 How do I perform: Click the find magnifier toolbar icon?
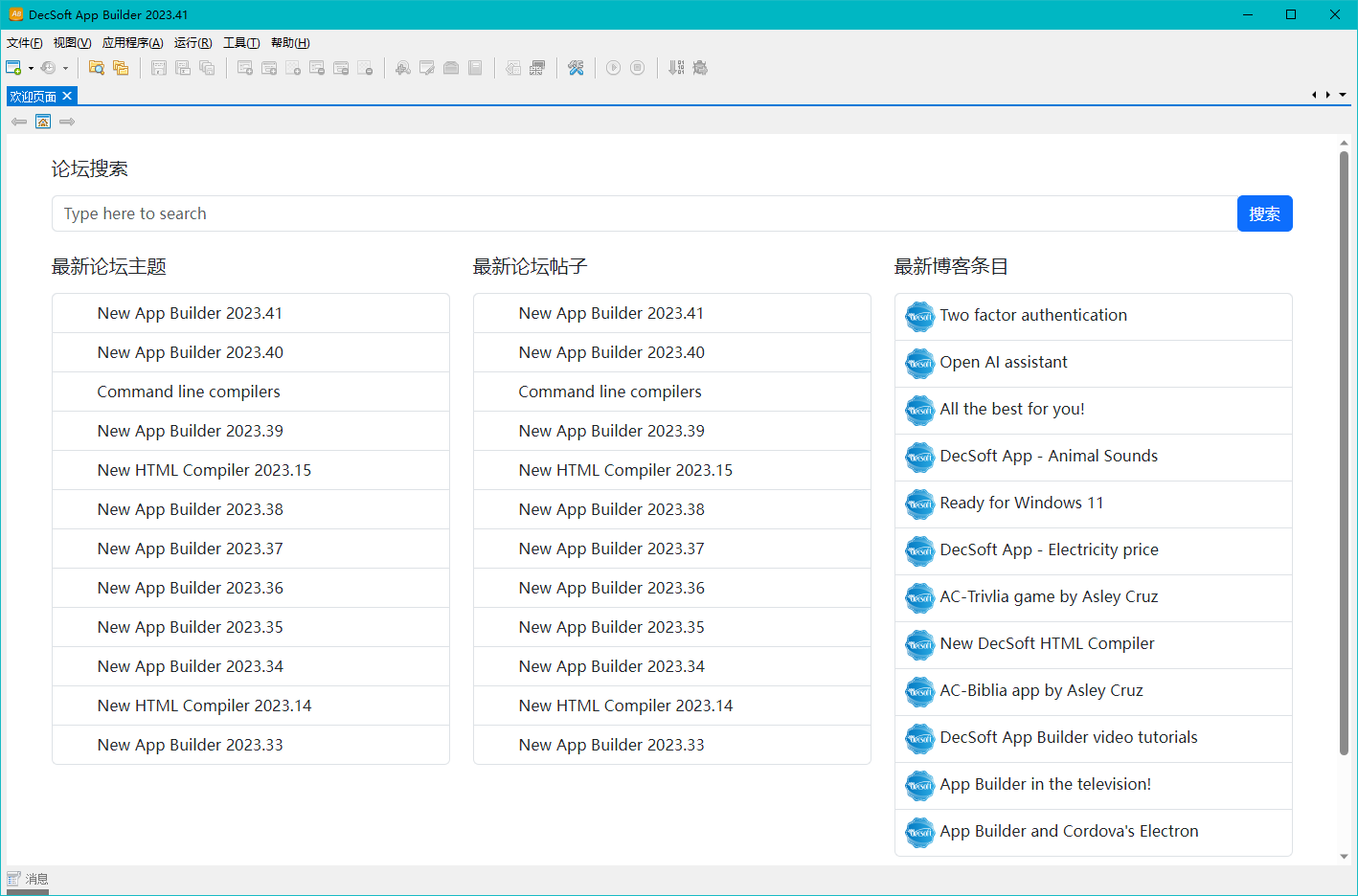[x=403, y=68]
